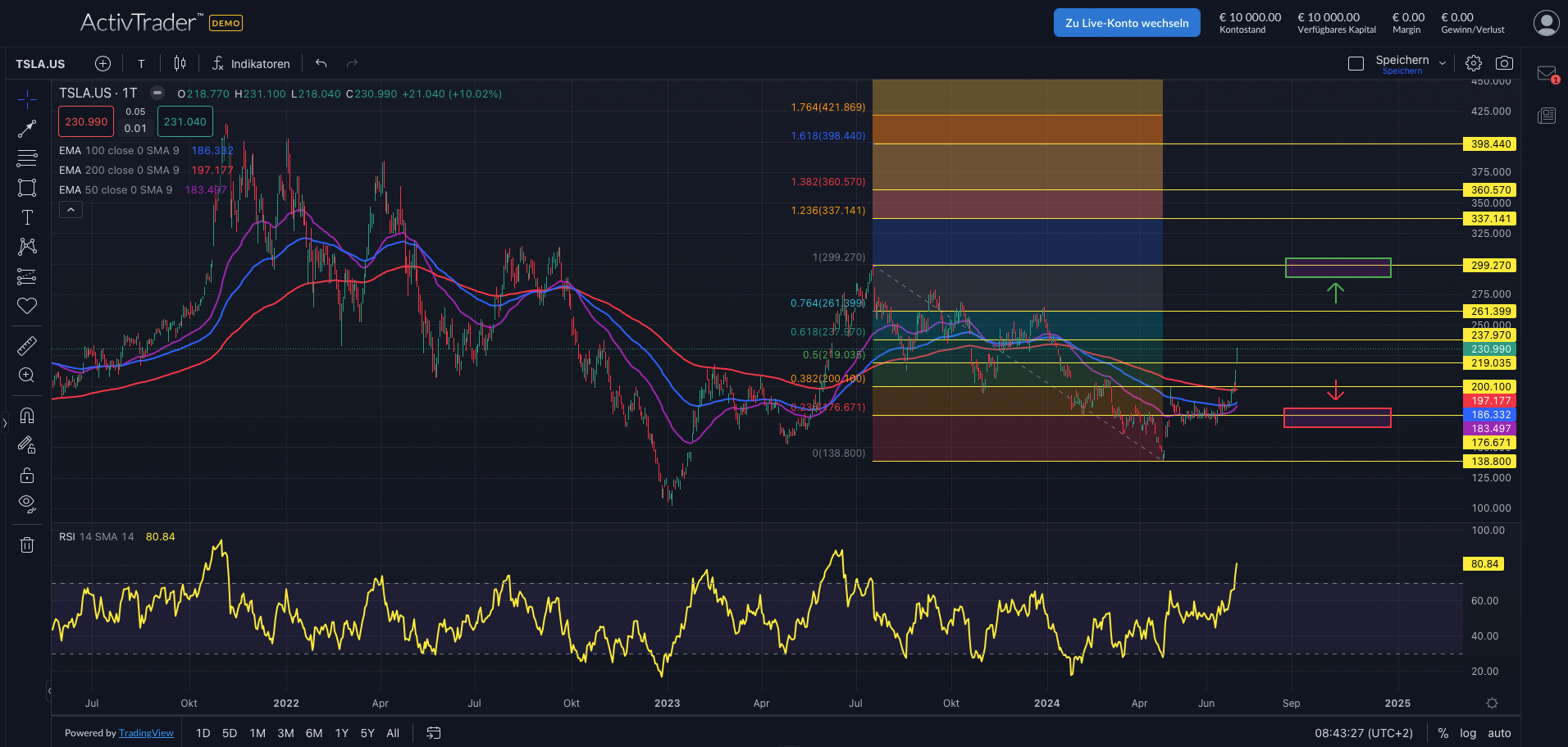Toggle the fullscreen checkbox near Speichern
1568x747 pixels.
(1356, 64)
